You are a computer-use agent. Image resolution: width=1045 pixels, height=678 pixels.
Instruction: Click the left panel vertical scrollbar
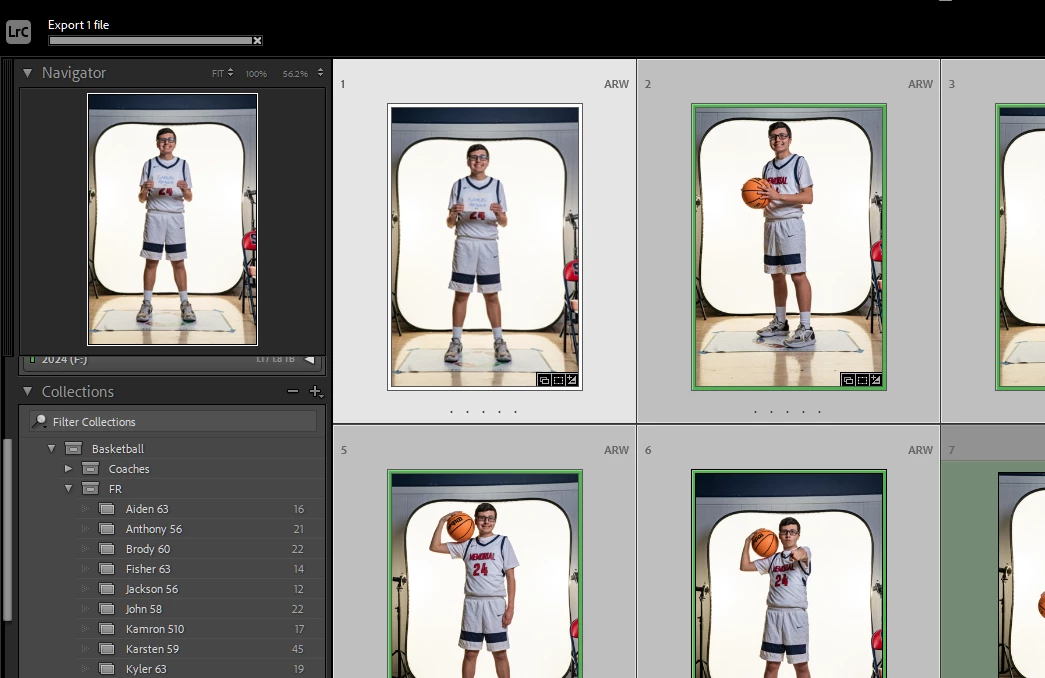tap(7, 529)
